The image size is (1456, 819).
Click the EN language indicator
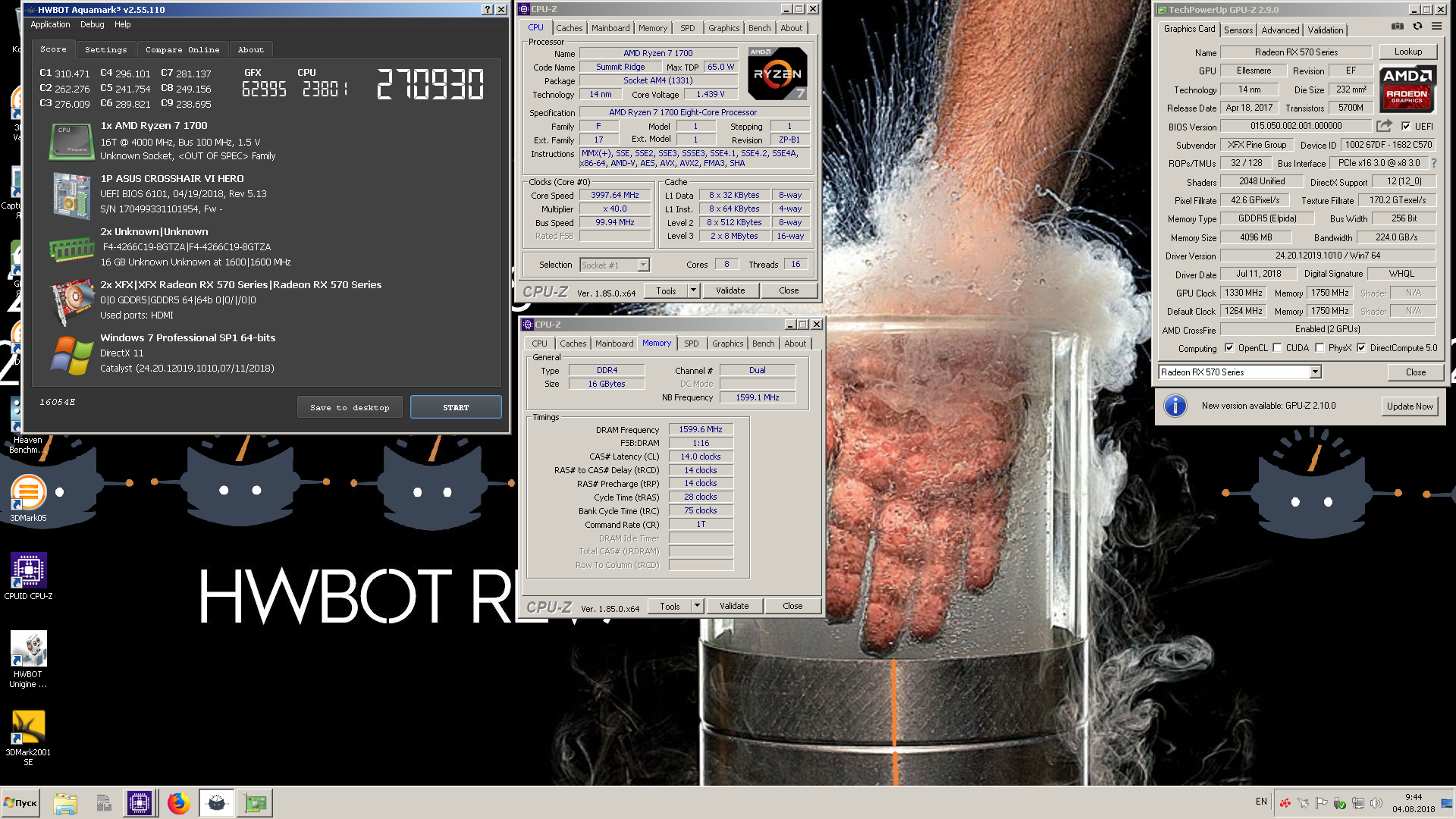[1261, 802]
